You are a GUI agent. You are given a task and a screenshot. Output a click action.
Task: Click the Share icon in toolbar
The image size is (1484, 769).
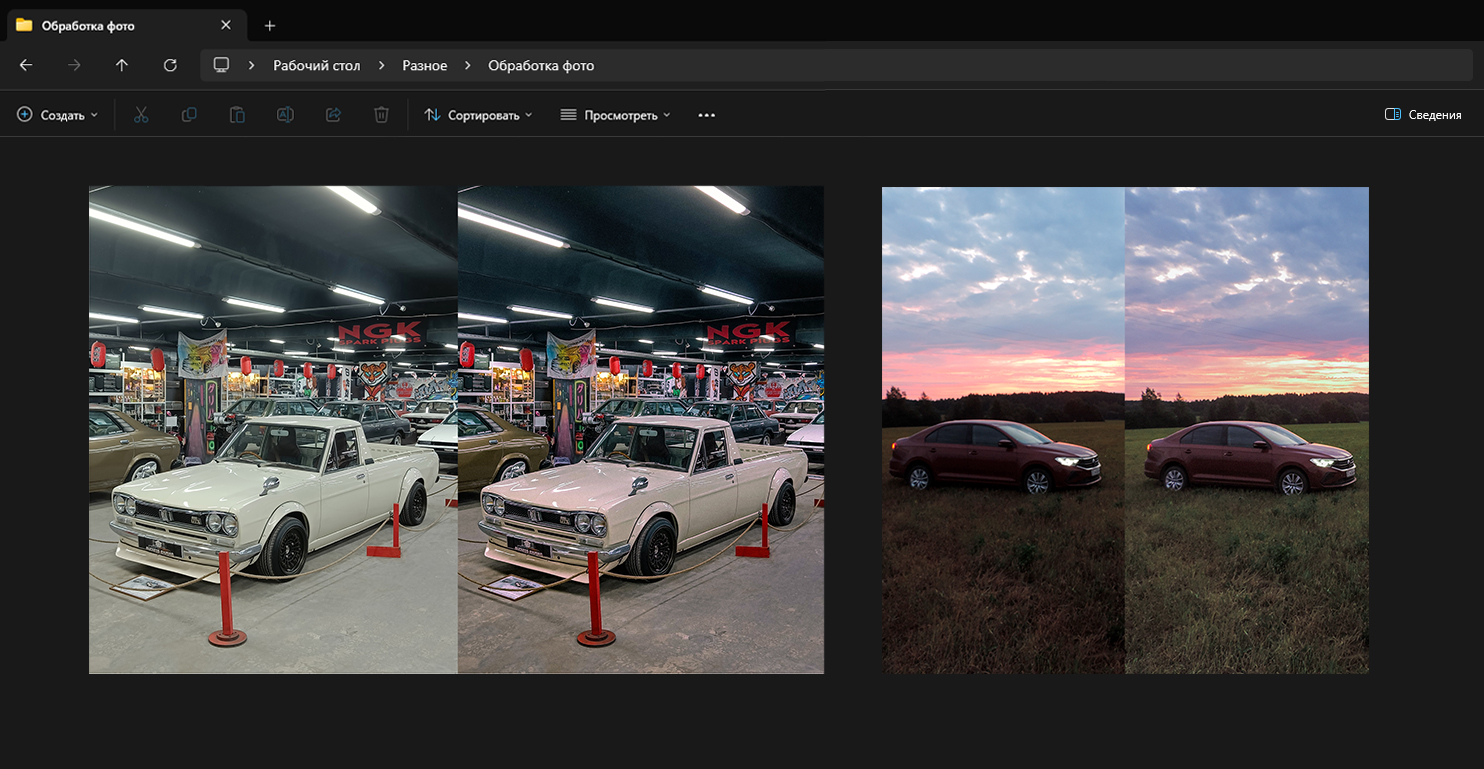pos(333,115)
